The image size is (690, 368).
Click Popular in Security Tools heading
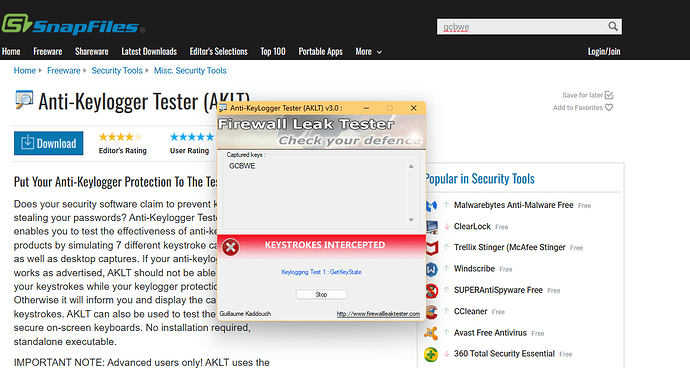coord(480,179)
